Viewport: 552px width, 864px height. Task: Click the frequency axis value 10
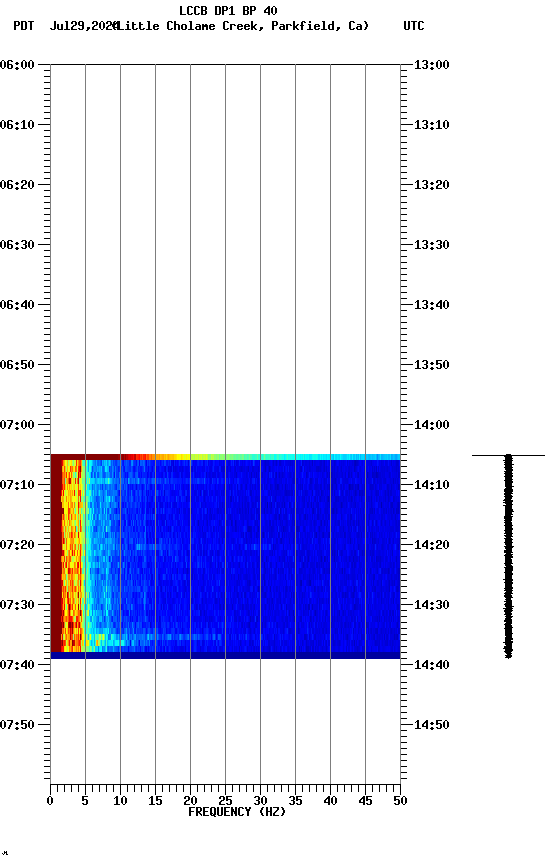(120, 801)
